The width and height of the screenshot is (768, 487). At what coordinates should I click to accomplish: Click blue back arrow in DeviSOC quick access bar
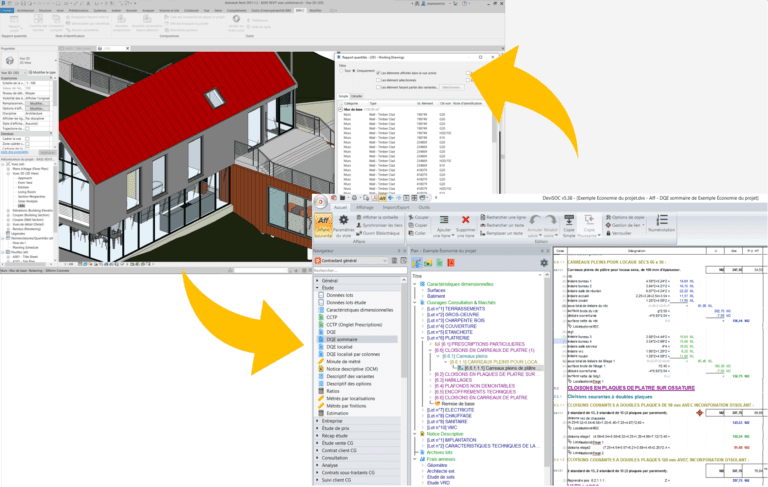coord(390,198)
